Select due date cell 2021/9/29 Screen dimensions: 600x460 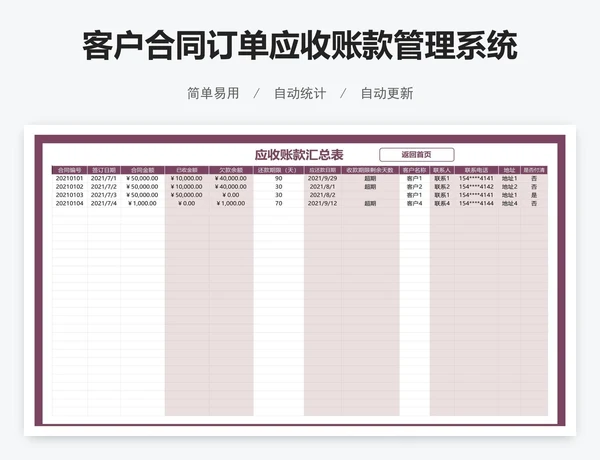tap(323, 178)
